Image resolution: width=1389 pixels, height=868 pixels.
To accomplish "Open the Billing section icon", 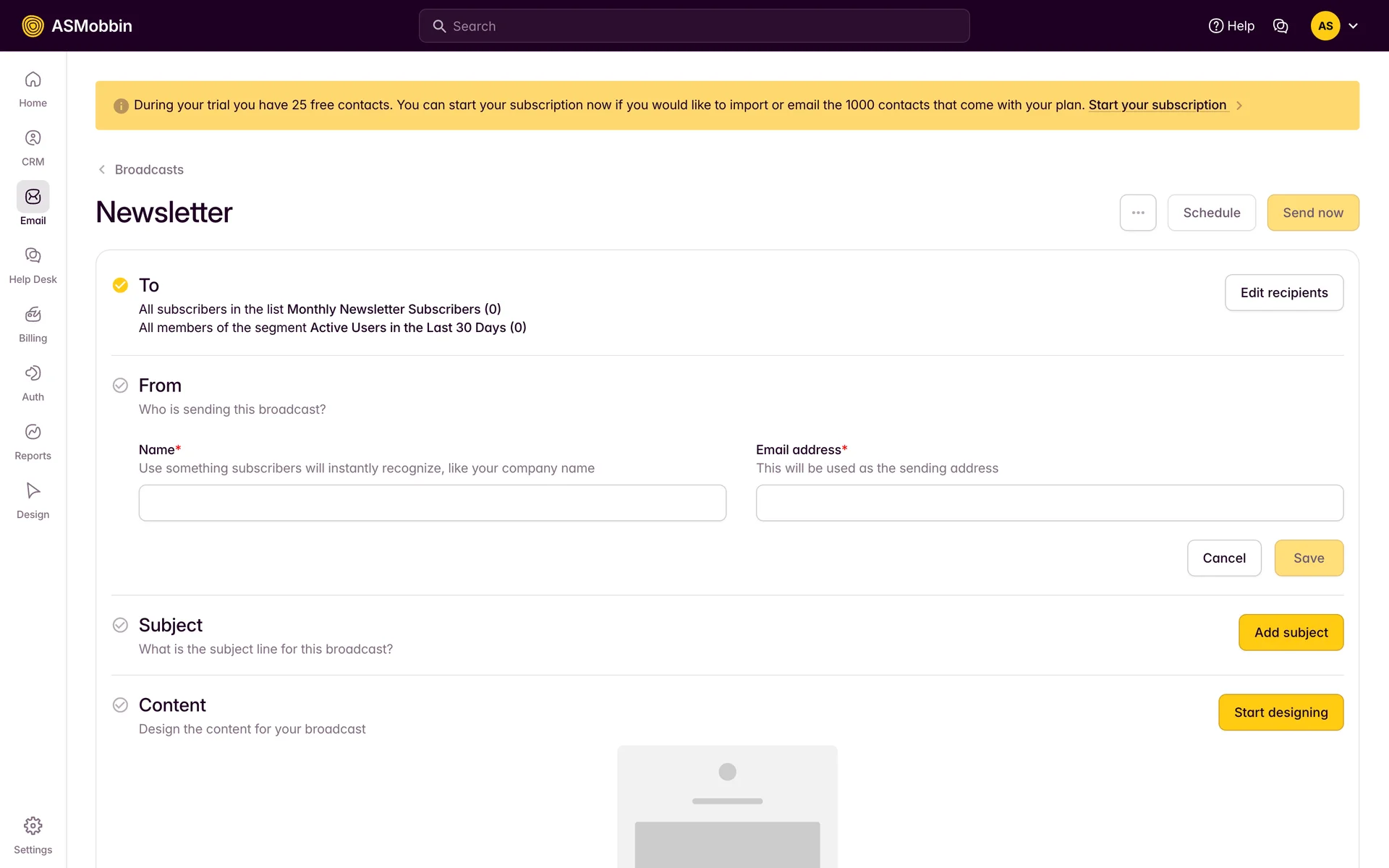I will click(33, 315).
